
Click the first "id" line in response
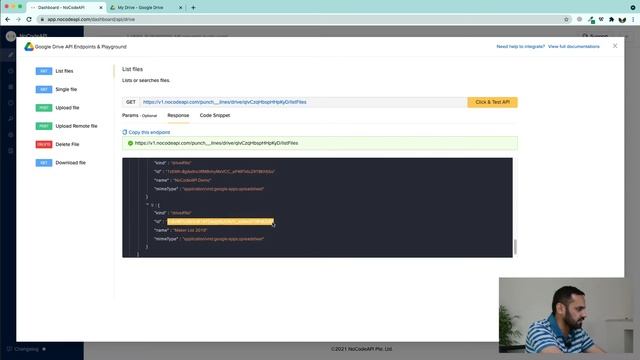tap(214, 171)
